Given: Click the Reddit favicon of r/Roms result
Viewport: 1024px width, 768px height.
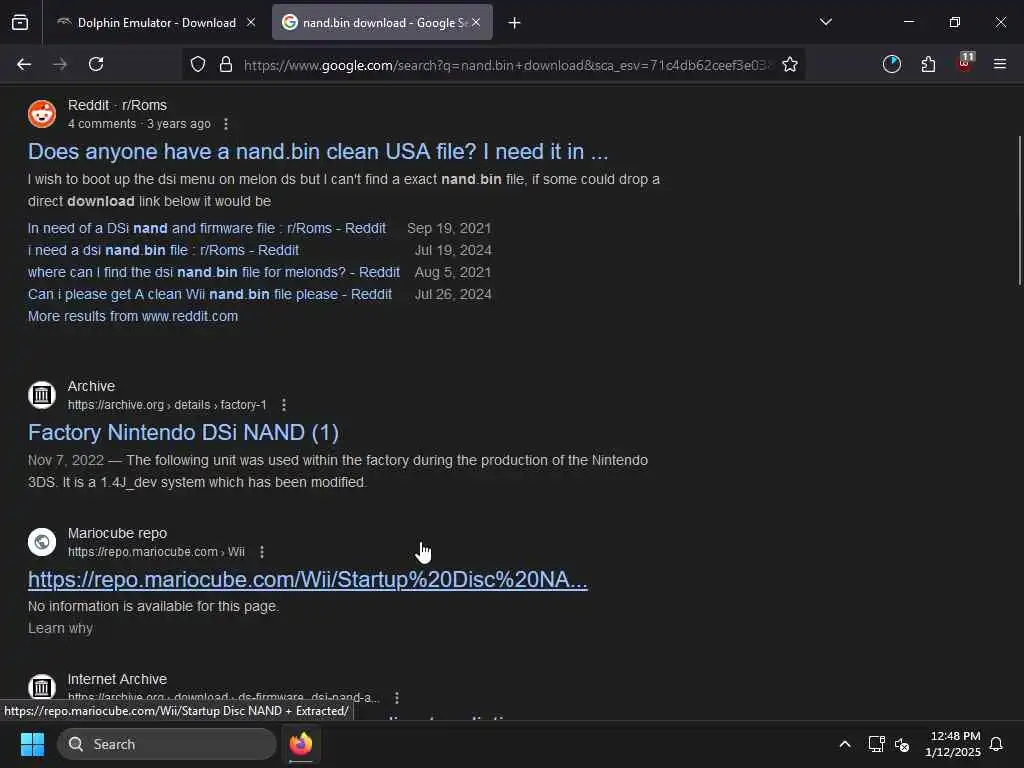Looking at the screenshot, I should pos(42,114).
